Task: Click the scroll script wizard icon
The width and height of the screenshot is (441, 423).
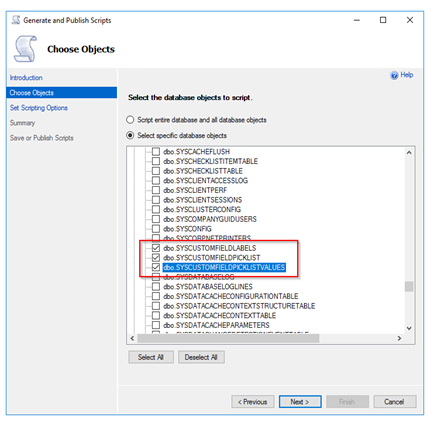Action: coord(25,49)
